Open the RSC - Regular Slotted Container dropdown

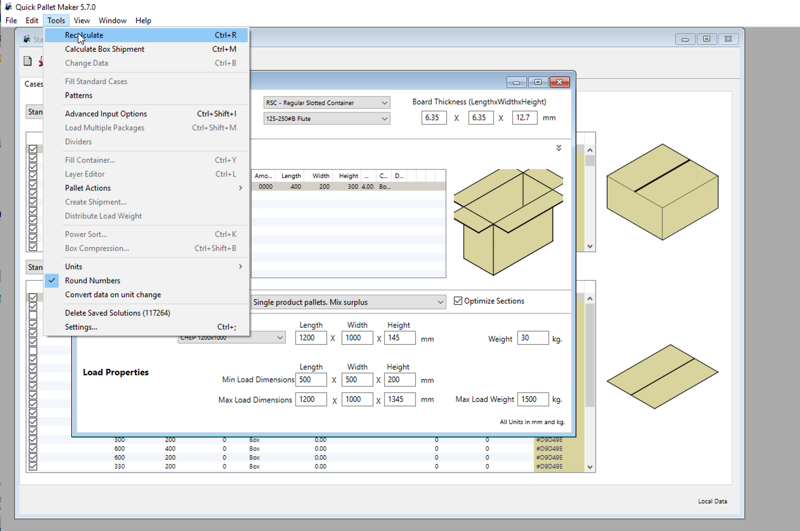pyautogui.click(x=326, y=103)
